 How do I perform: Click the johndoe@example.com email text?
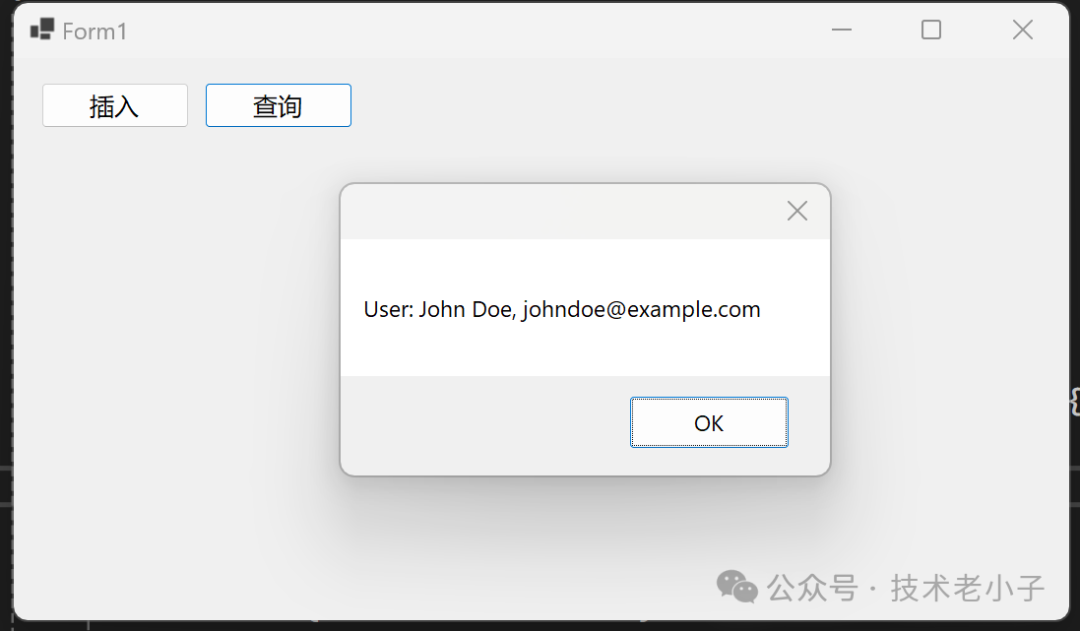(x=641, y=310)
